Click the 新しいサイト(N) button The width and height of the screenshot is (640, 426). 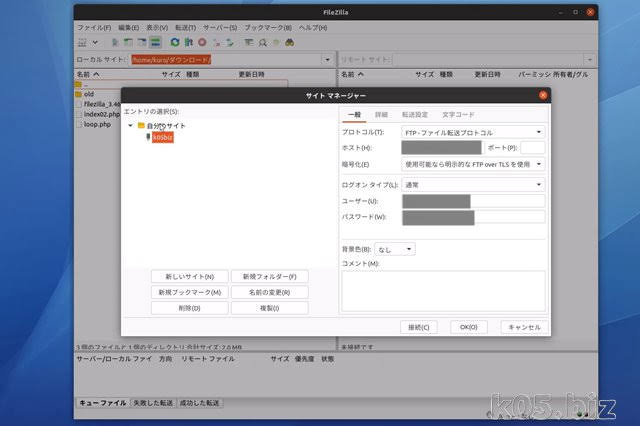pyautogui.click(x=189, y=277)
